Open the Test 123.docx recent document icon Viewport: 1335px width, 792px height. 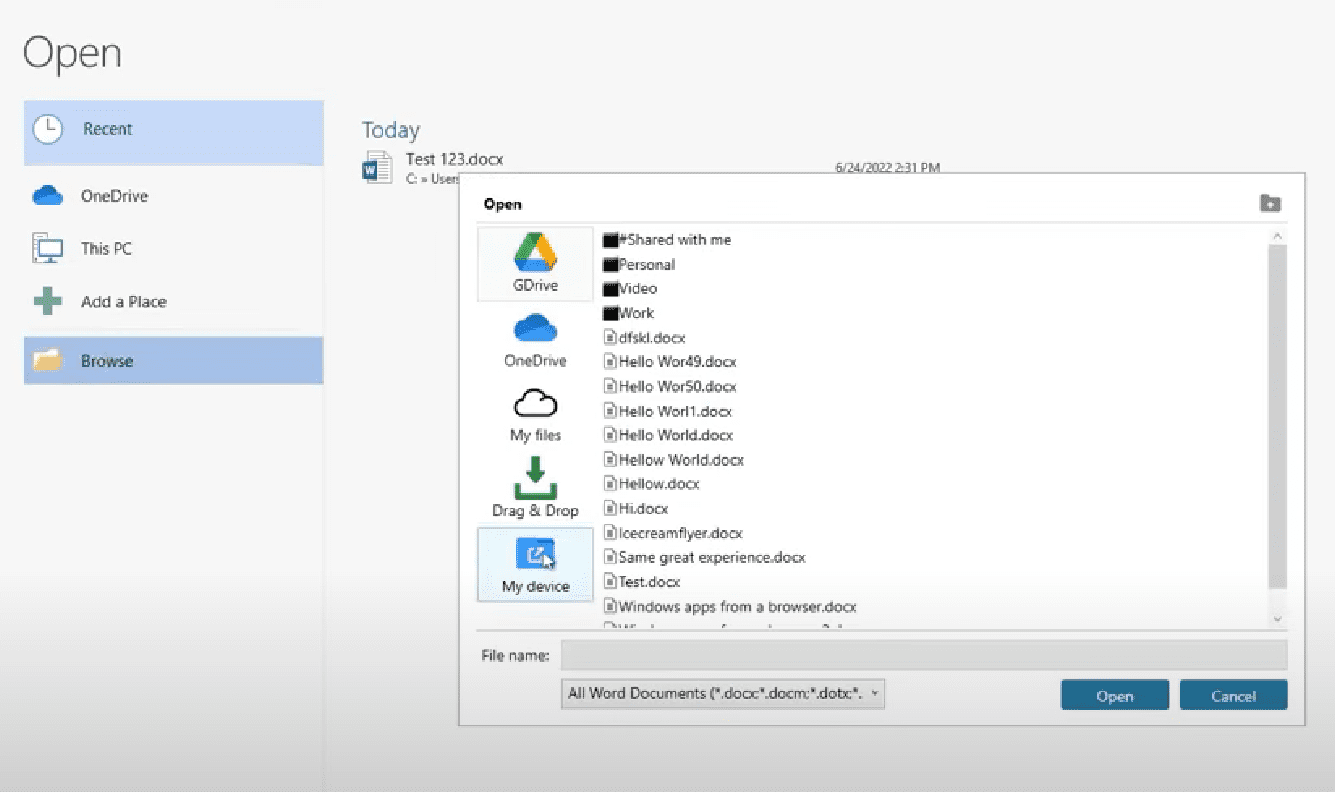pyautogui.click(x=377, y=167)
